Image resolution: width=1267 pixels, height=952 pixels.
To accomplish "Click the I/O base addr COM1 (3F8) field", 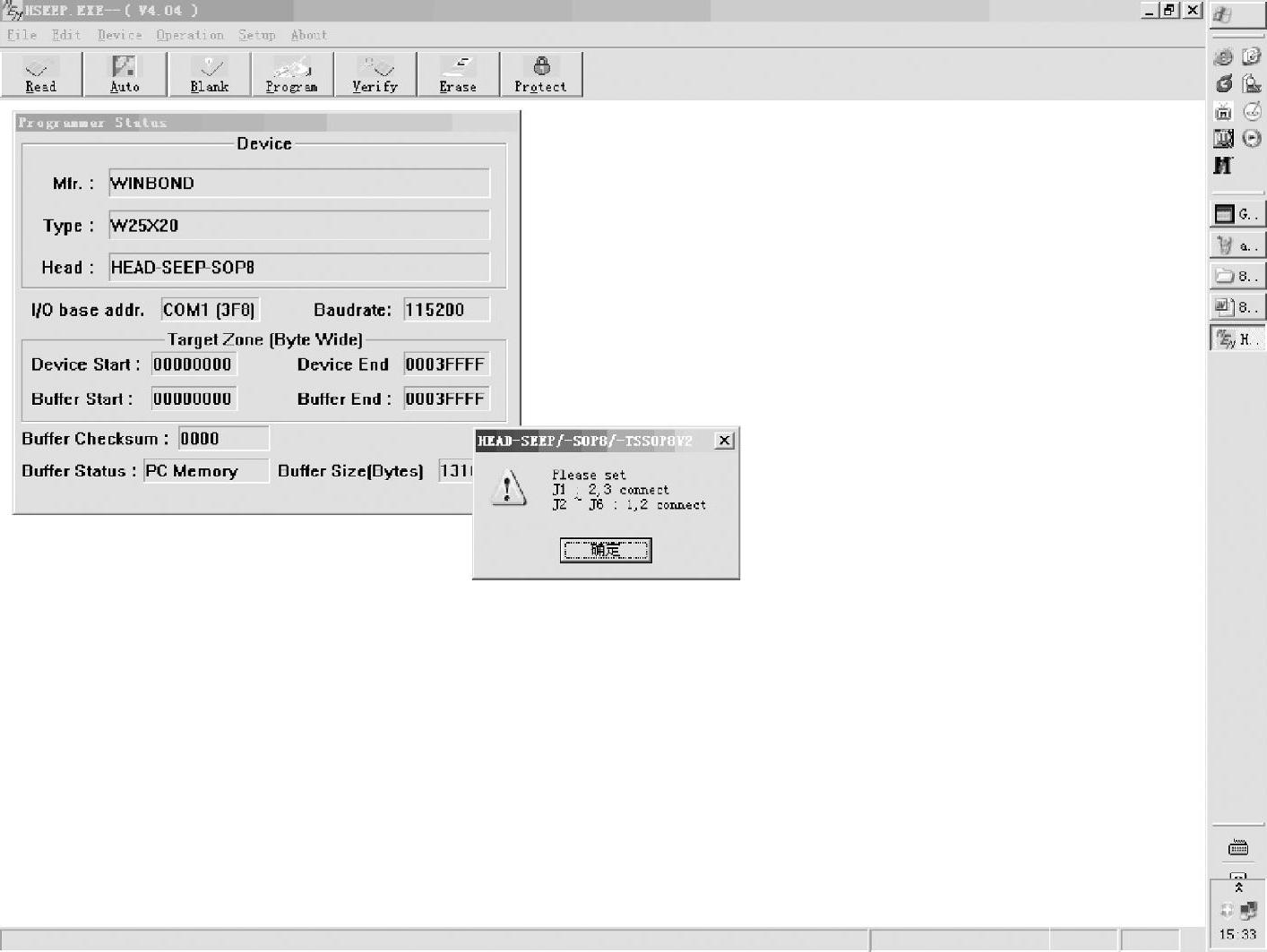I will pyautogui.click(x=211, y=310).
